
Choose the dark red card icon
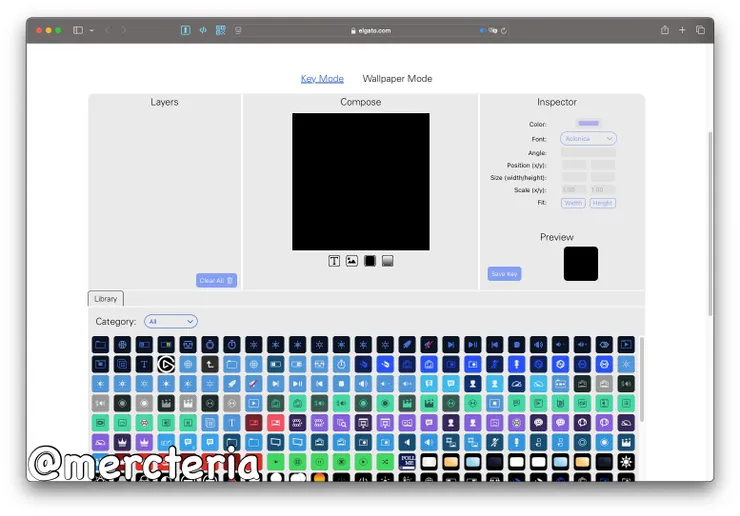click(253, 423)
